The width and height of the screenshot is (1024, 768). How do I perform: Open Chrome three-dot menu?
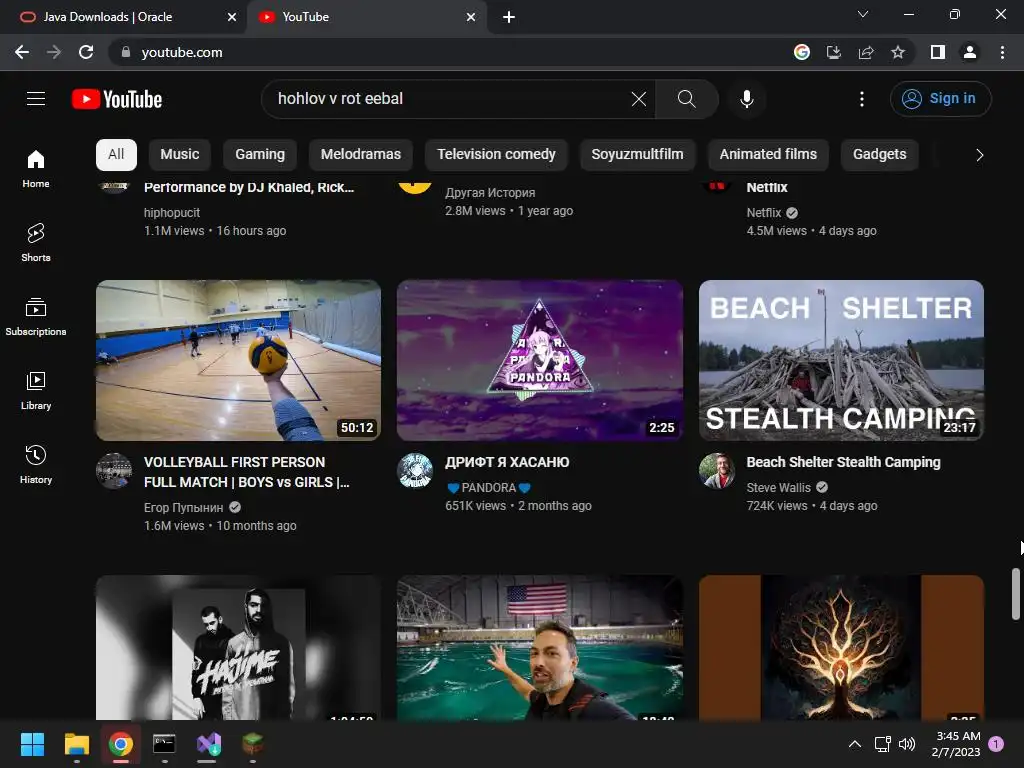pyautogui.click(x=1002, y=52)
